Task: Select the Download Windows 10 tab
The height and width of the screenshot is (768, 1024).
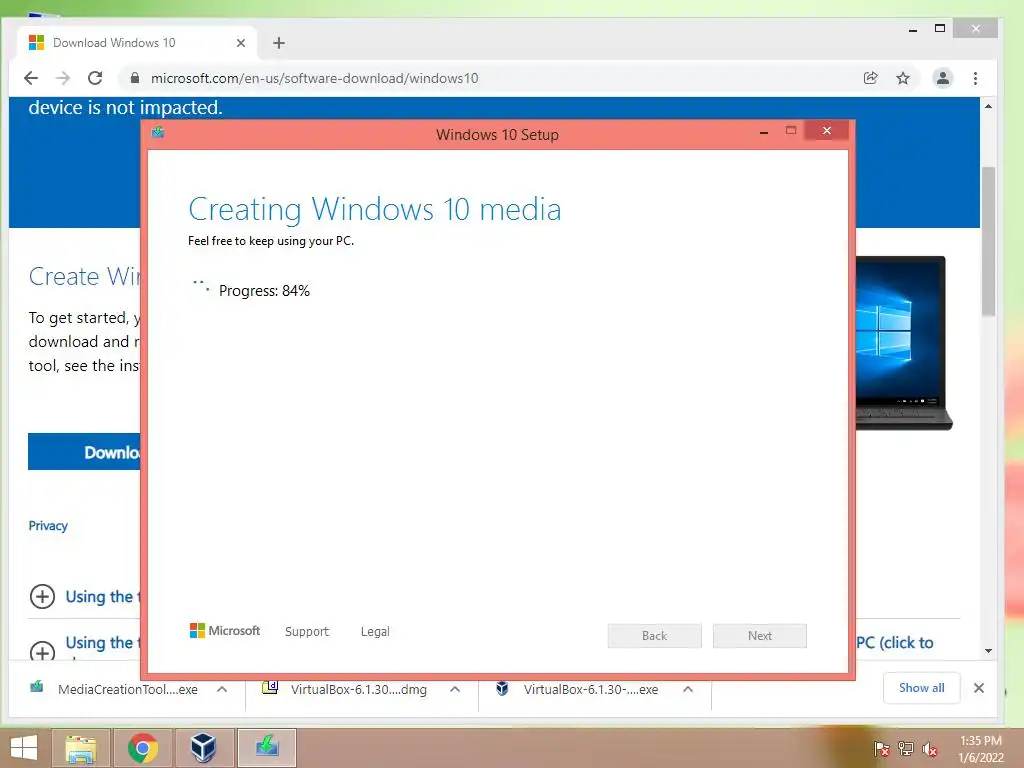Action: pyautogui.click(x=137, y=43)
